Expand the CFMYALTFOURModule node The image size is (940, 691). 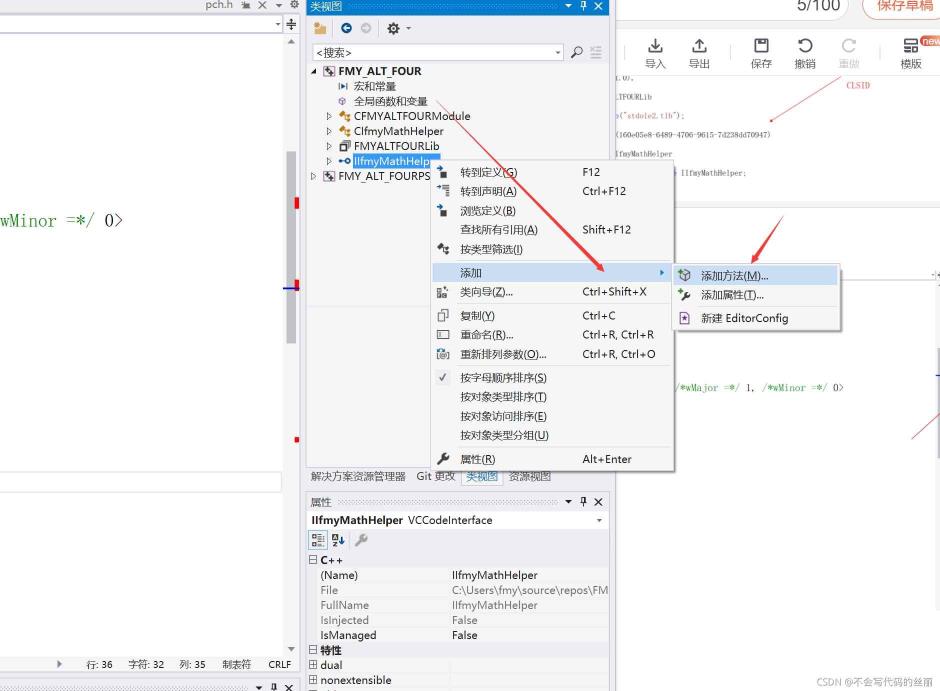pyautogui.click(x=329, y=116)
